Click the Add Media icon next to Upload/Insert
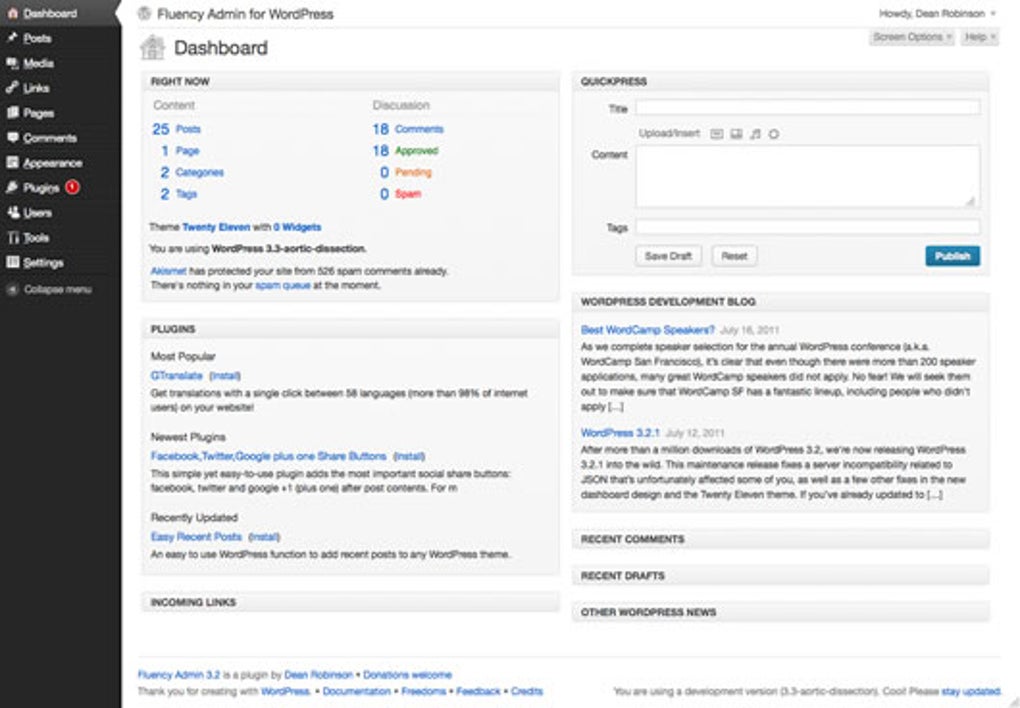Viewport: 1020px width, 708px height. point(774,135)
